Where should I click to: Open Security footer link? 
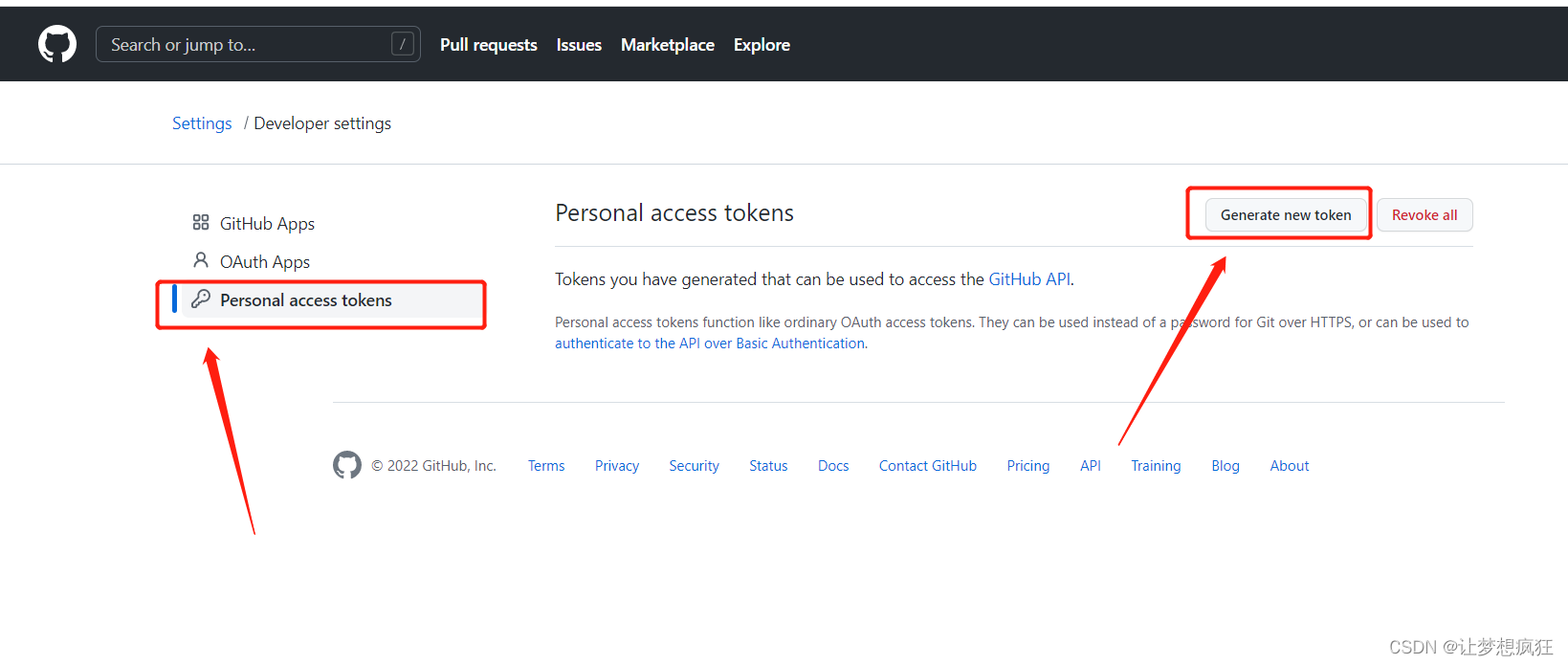pos(694,466)
